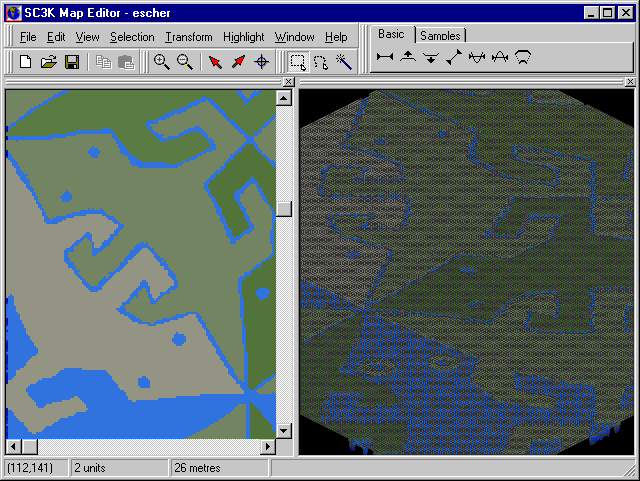Open the View menu

click(x=87, y=37)
